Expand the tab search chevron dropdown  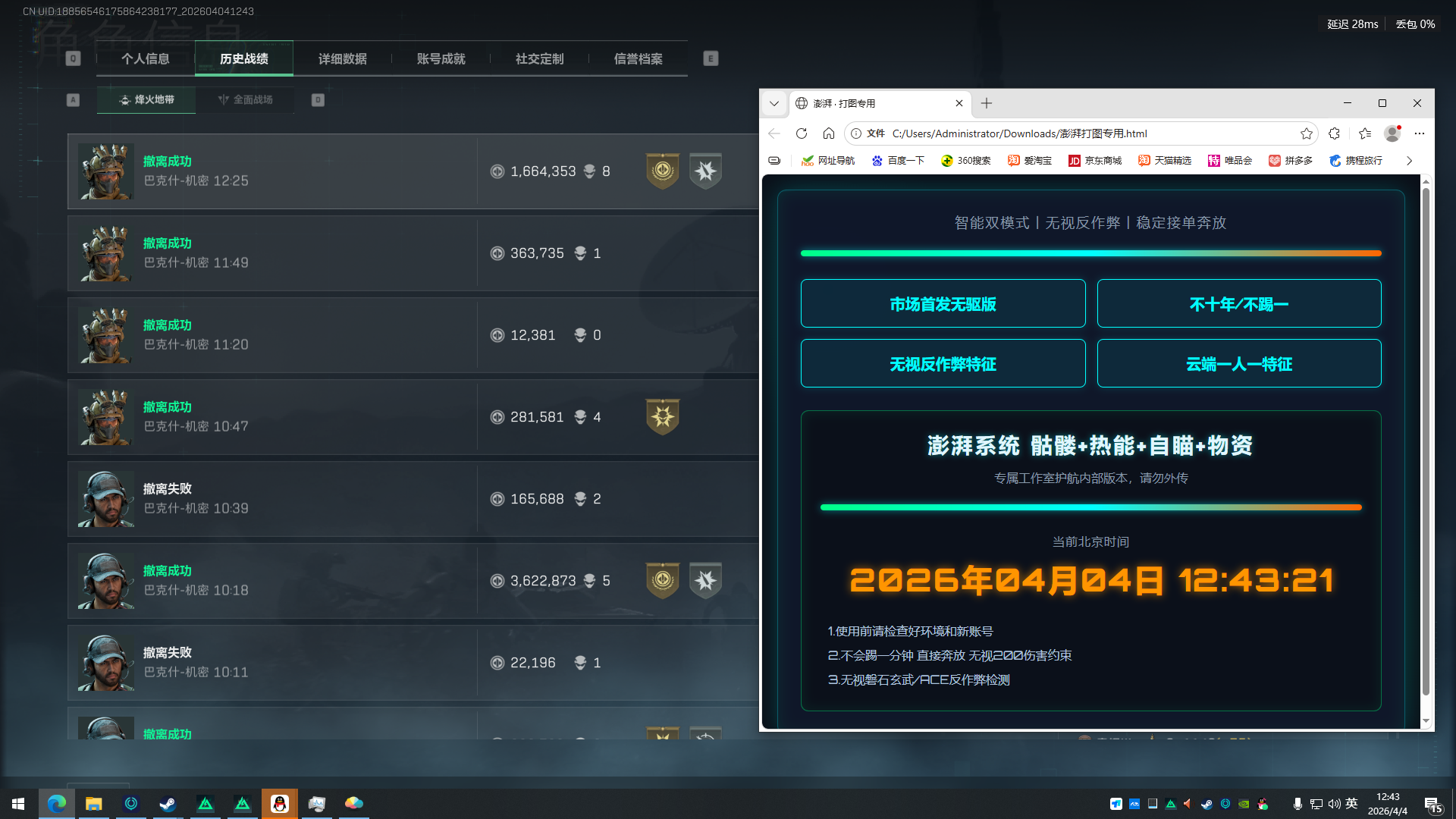click(x=774, y=103)
